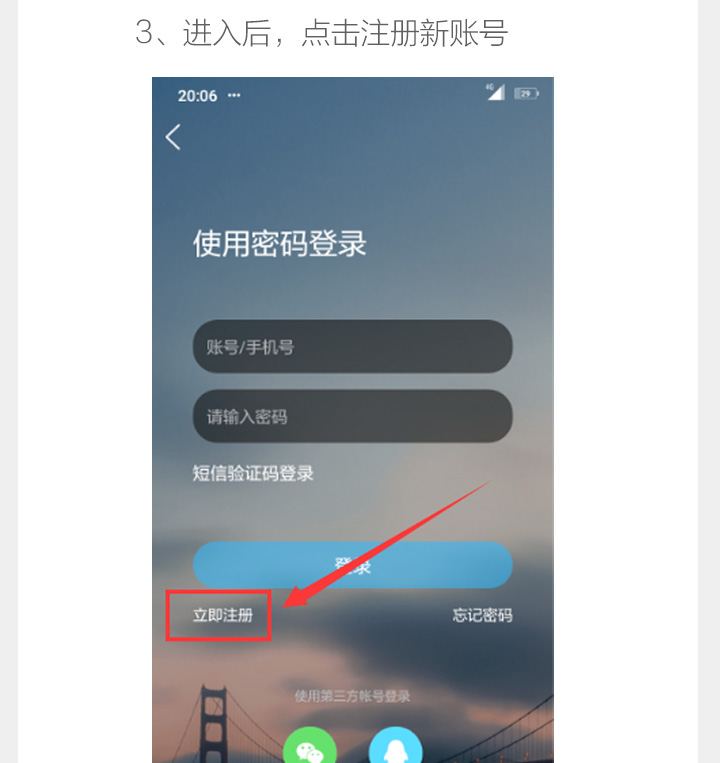Image resolution: width=720 pixels, height=763 pixels.
Task: Click the three dots beside the clock
Action: click(x=234, y=95)
